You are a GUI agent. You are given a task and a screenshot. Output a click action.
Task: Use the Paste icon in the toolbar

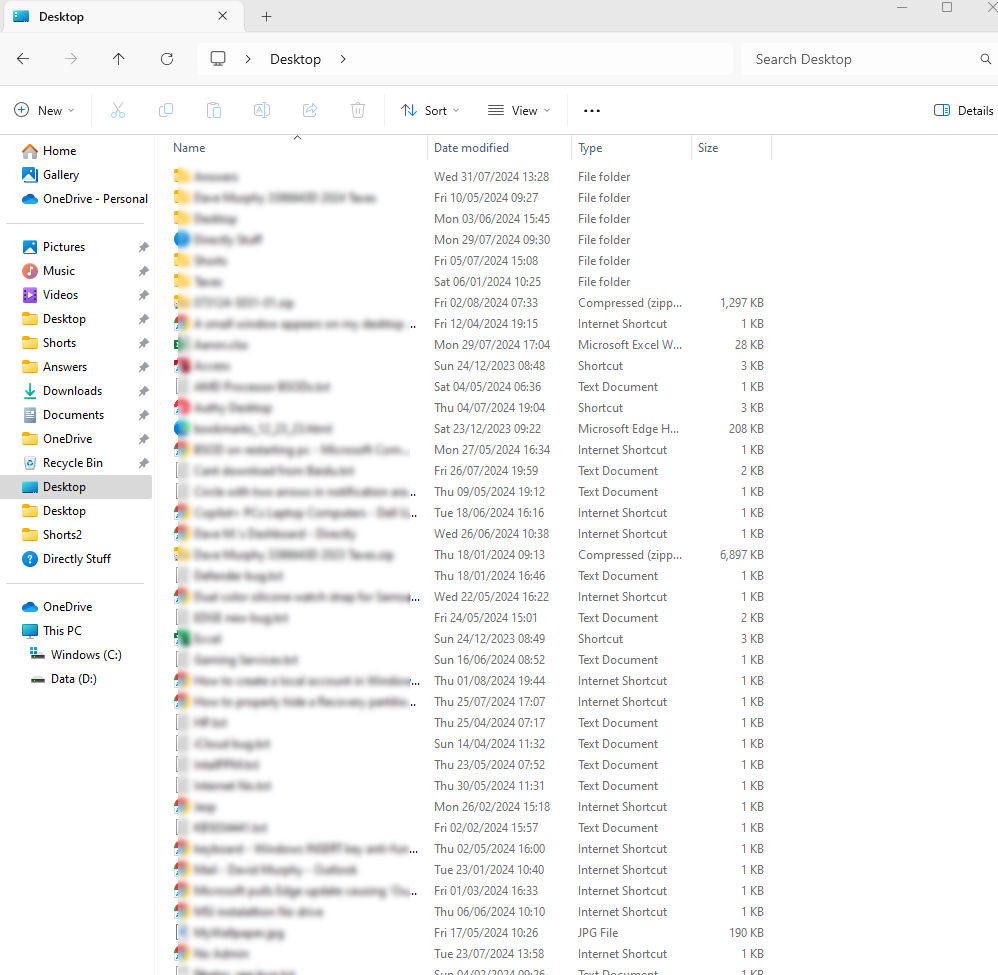[214, 110]
